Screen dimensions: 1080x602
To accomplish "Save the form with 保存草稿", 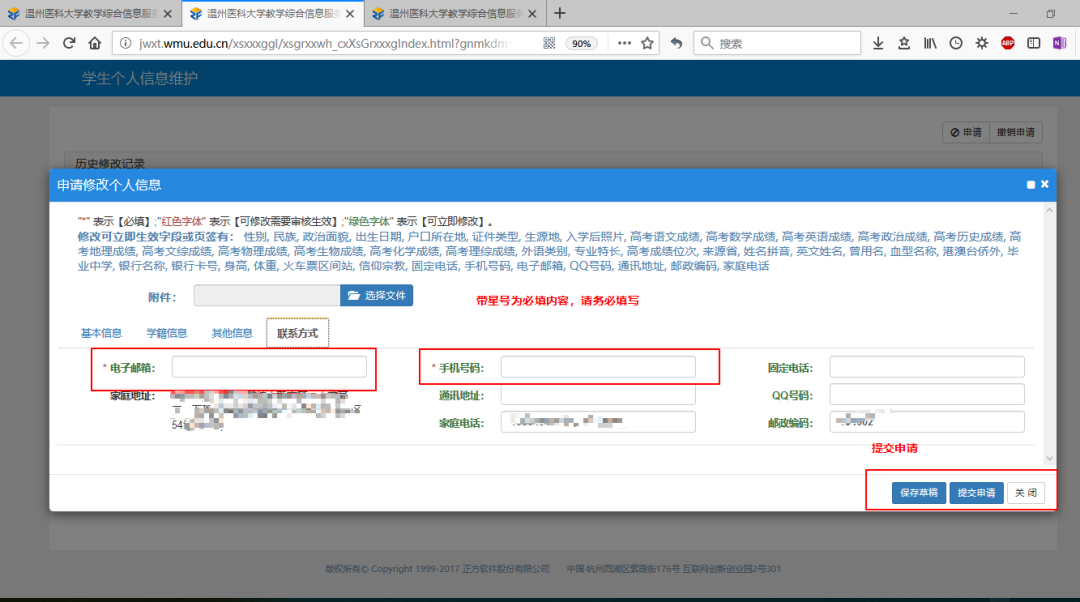I will (x=918, y=493).
